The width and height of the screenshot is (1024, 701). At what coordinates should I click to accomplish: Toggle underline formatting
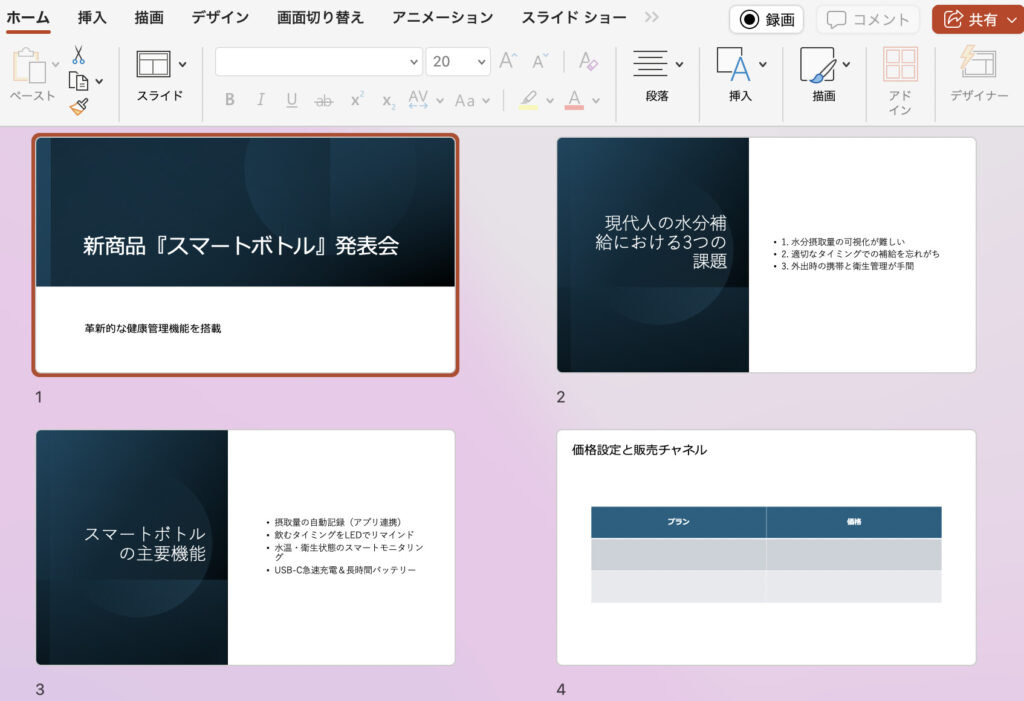(x=292, y=100)
